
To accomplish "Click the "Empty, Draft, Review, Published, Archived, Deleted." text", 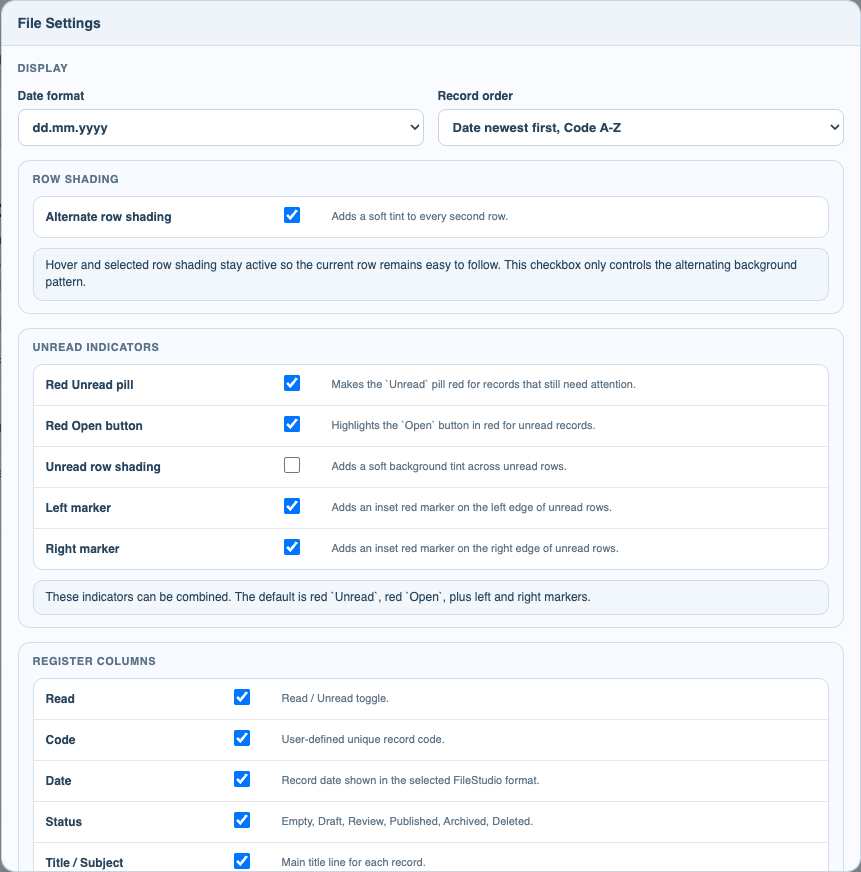I will 407,821.
